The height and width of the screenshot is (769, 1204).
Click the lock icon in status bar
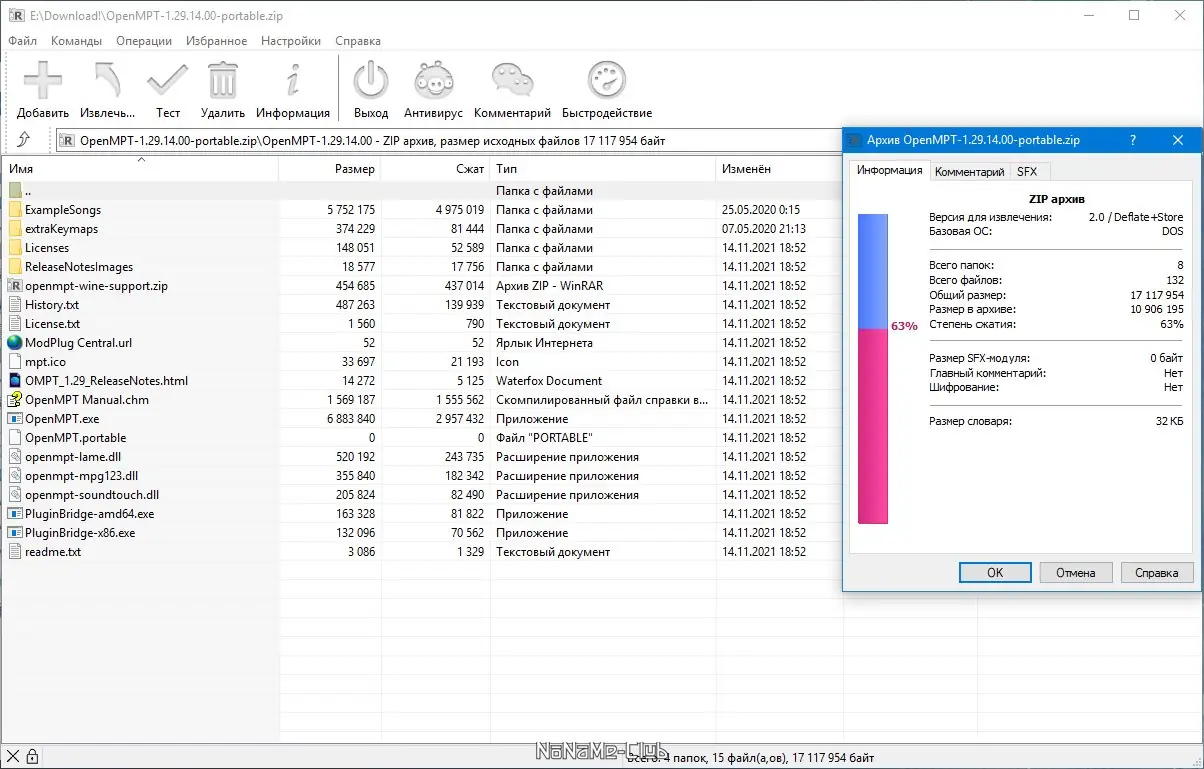[32, 757]
